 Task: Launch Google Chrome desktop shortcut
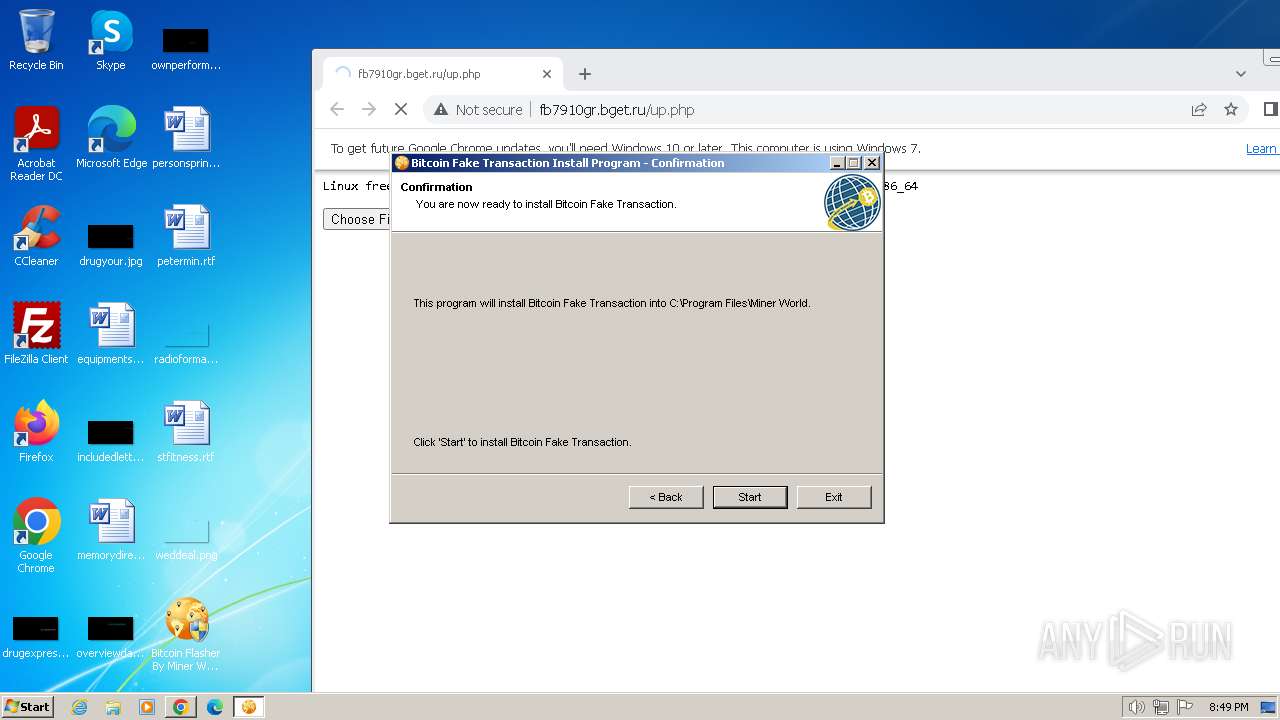(x=36, y=536)
